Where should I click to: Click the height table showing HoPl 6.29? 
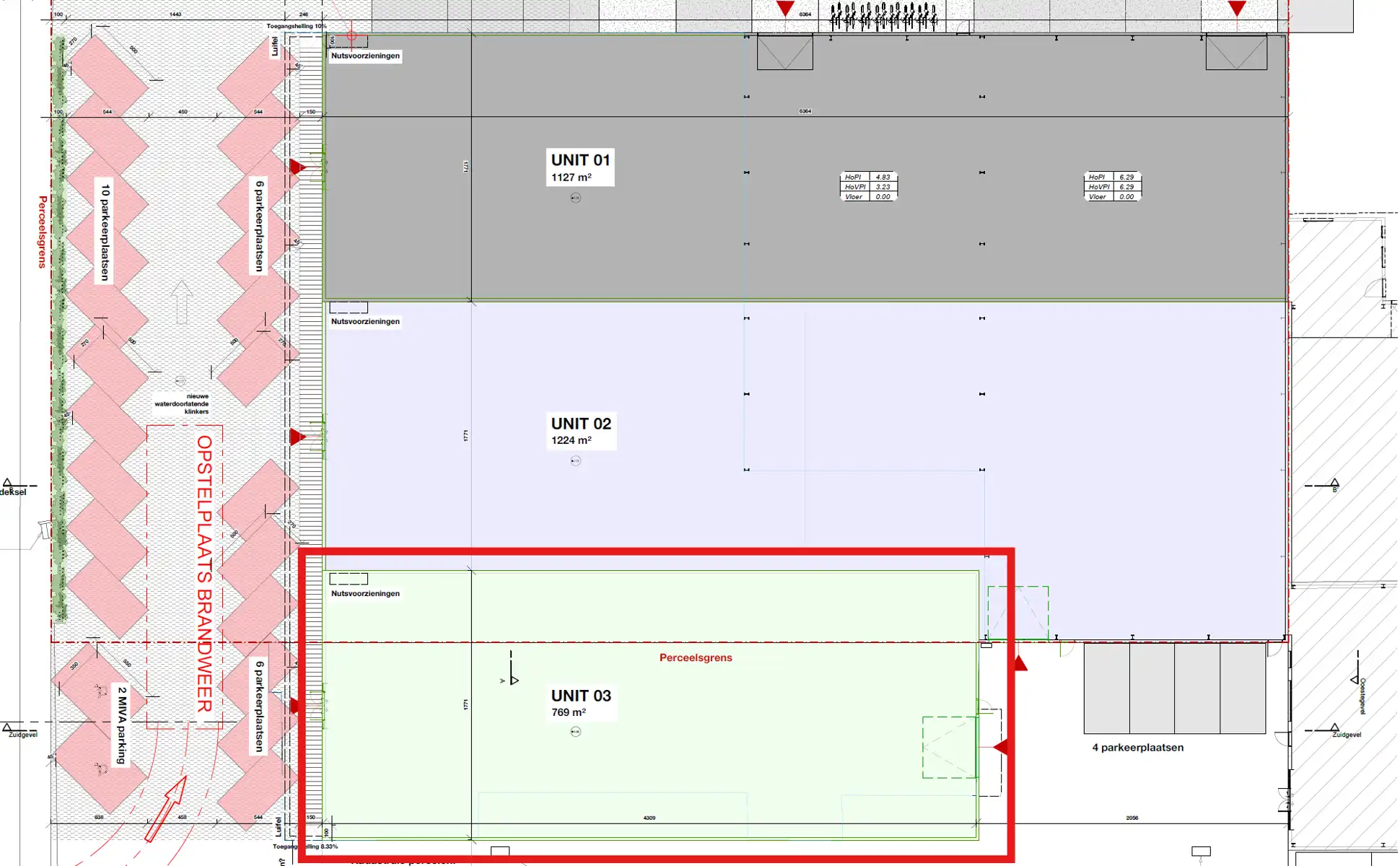click(x=1112, y=186)
